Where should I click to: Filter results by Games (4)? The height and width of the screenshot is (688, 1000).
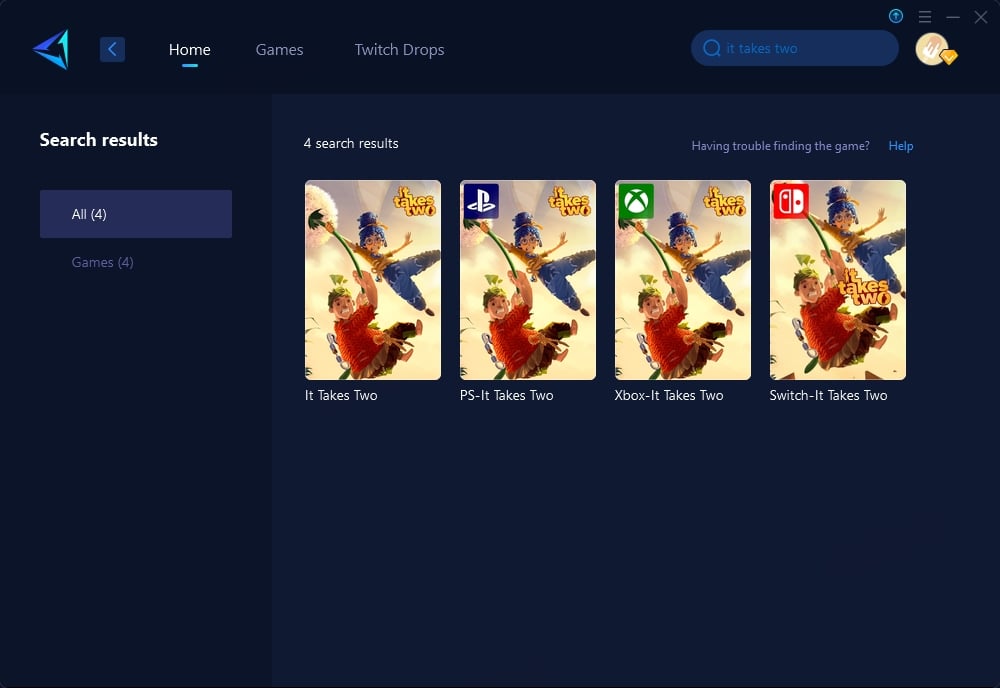(102, 262)
